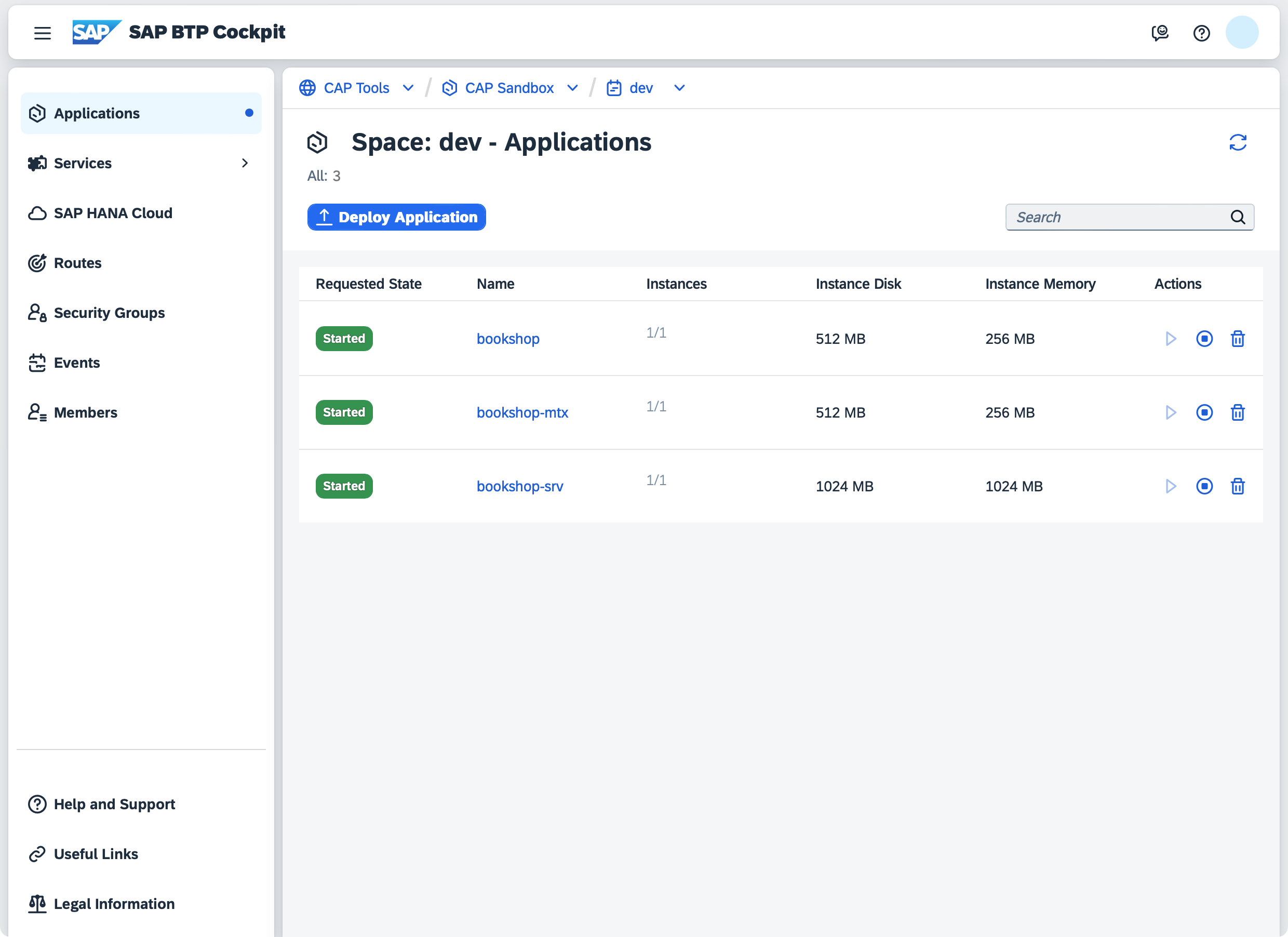Viewport: 1288px width, 937px height.
Task: Navigate to CAP Sandbox breadcrumb
Action: pyautogui.click(x=509, y=88)
